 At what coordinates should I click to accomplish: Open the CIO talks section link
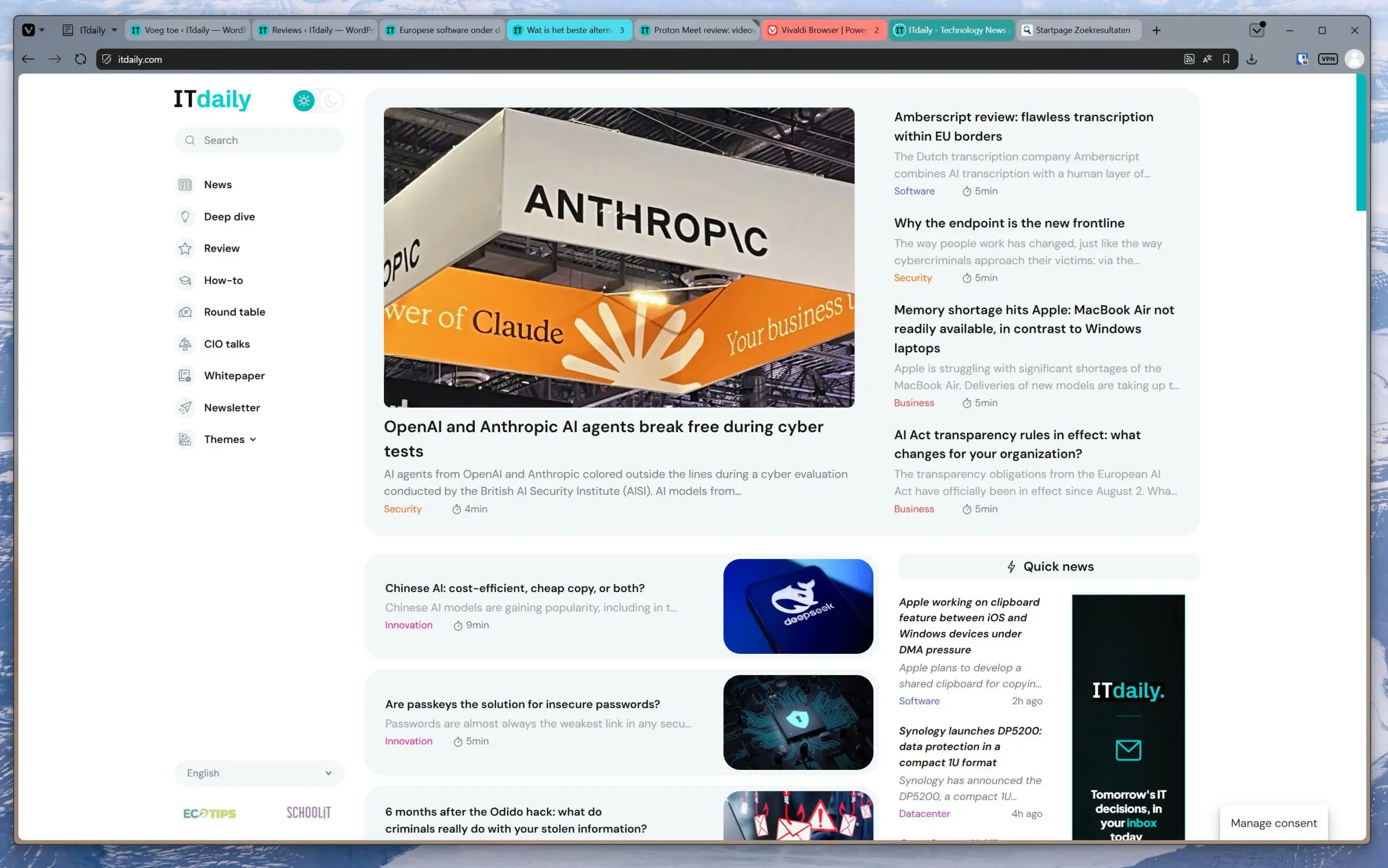click(x=227, y=344)
